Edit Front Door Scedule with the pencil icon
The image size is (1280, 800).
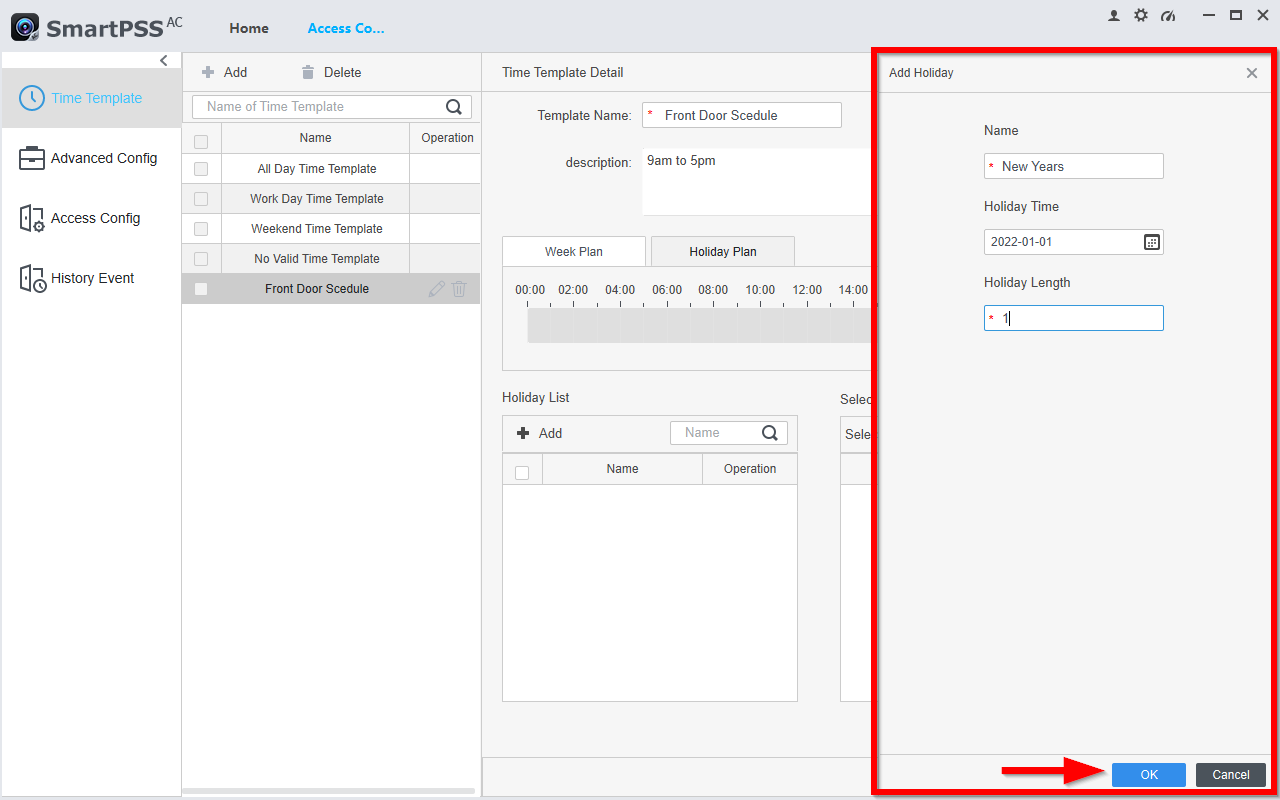tap(436, 289)
